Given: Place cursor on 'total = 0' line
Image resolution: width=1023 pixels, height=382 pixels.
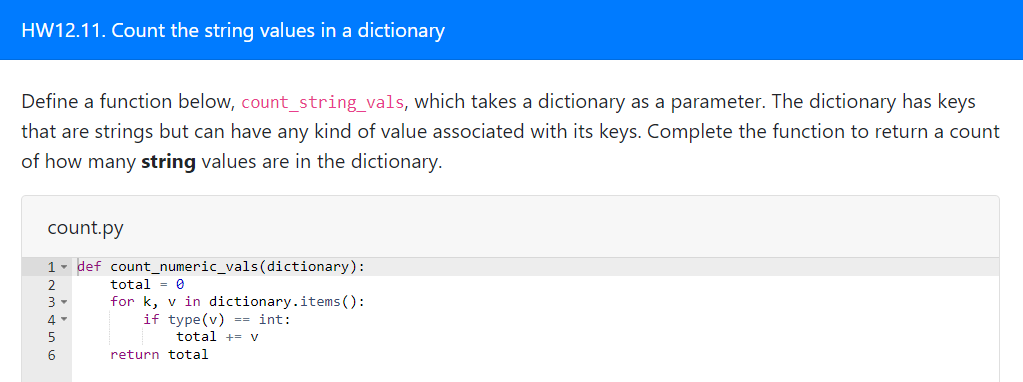Looking at the screenshot, I should pyautogui.click(x=147, y=284).
